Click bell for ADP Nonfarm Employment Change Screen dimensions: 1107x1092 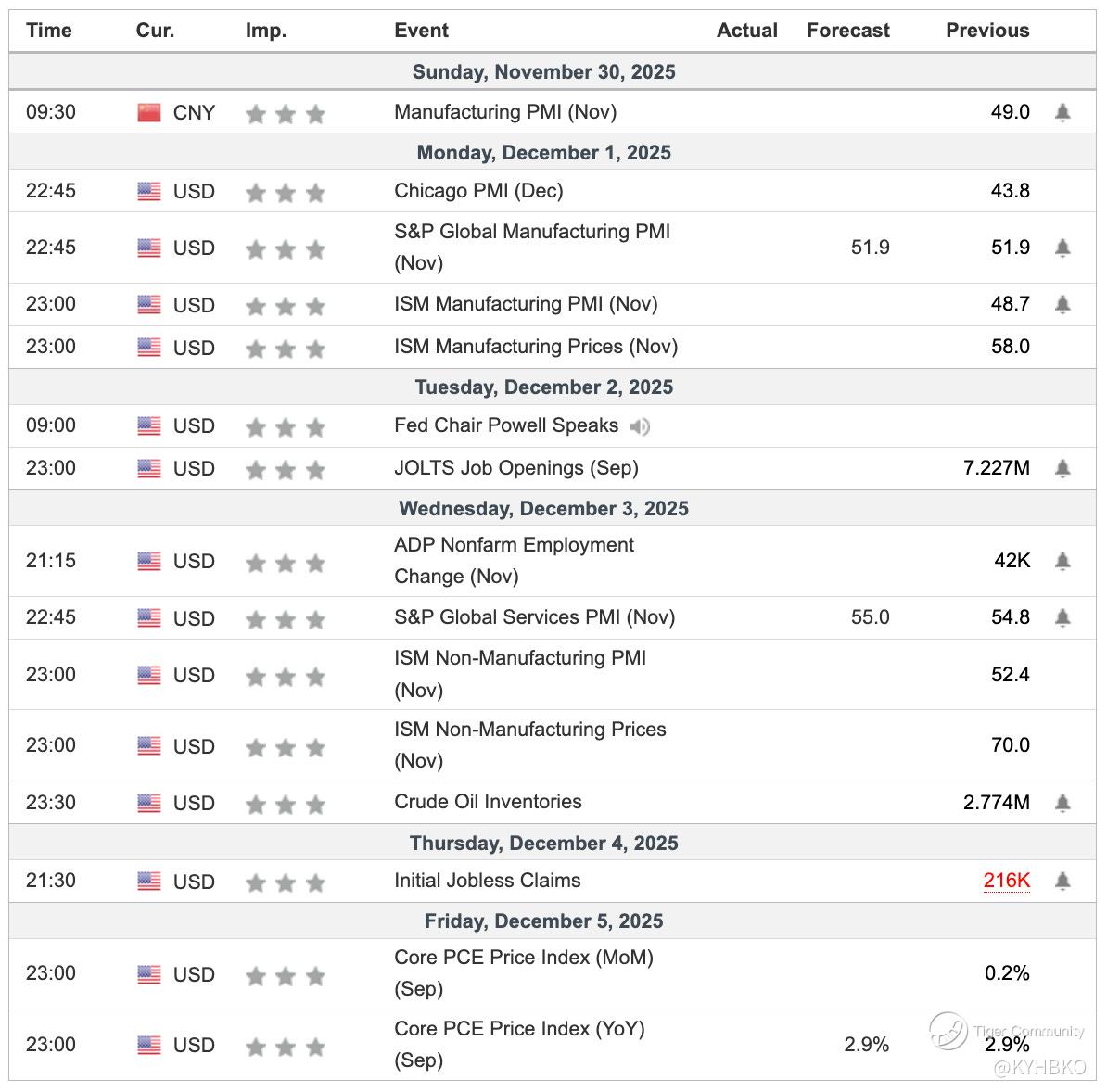[x=1062, y=561]
